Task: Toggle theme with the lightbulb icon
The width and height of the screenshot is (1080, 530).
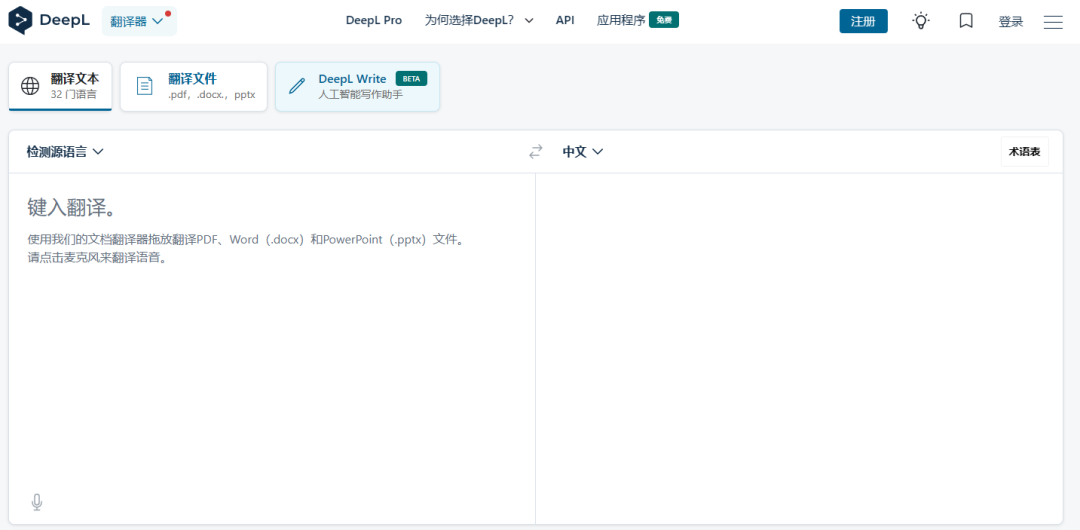Action: point(920,21)
